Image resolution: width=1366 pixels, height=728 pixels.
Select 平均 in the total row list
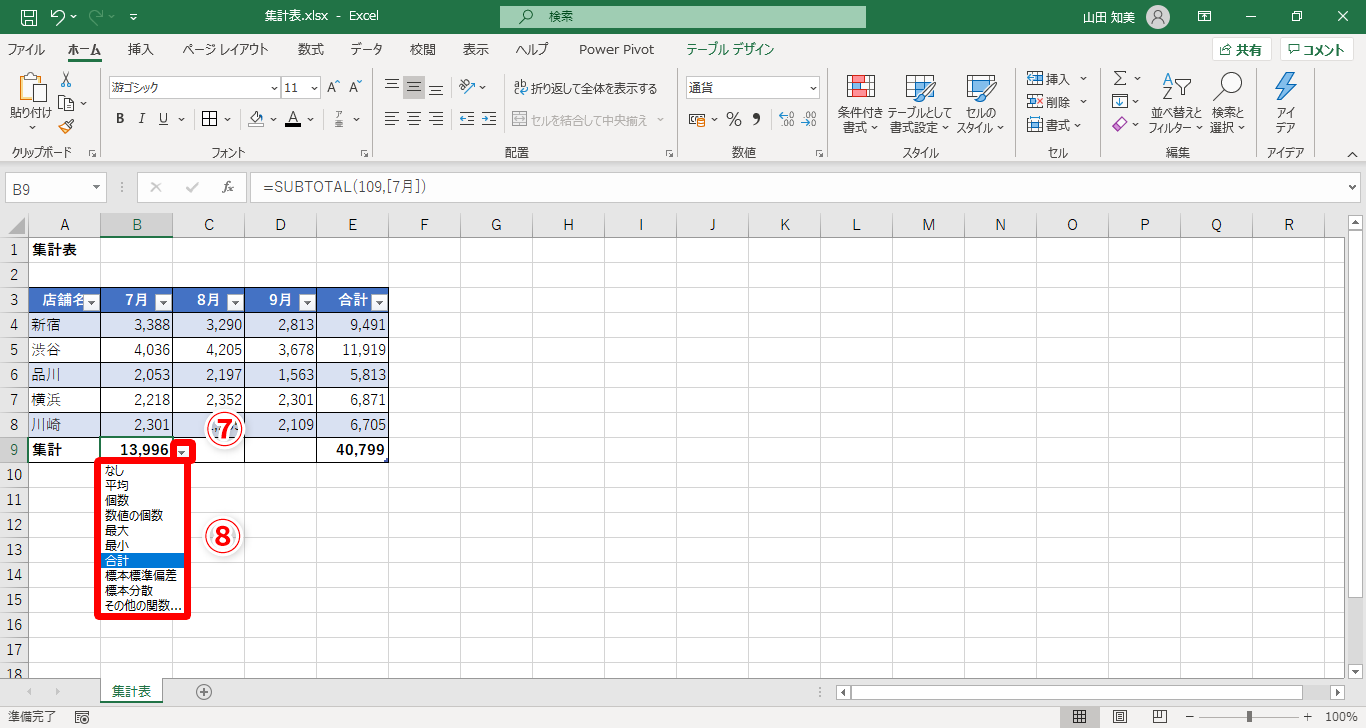142,485
